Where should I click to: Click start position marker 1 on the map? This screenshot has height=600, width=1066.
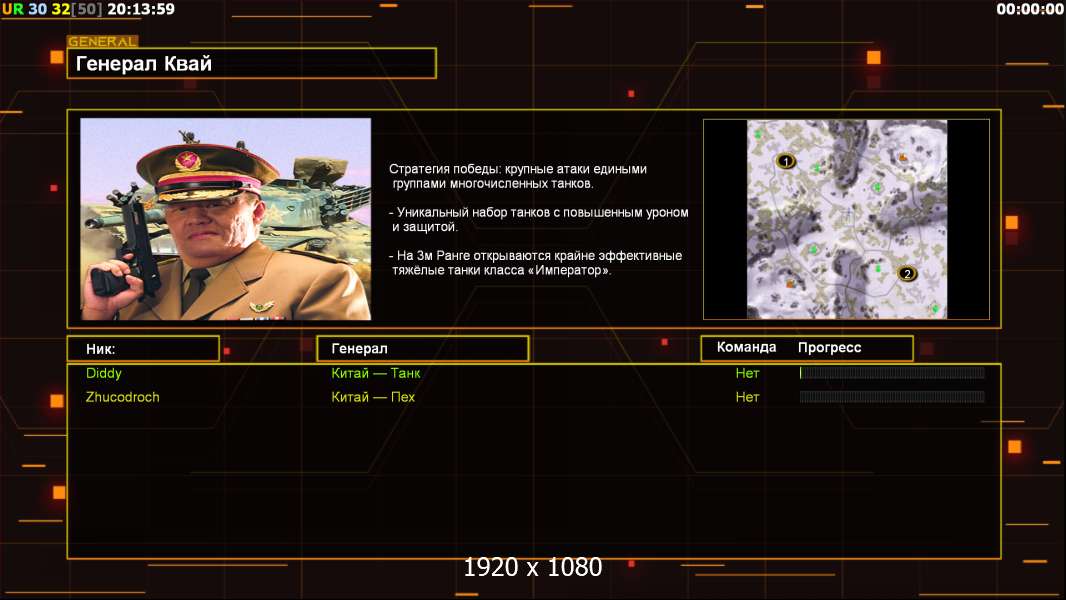click(785, 161)
